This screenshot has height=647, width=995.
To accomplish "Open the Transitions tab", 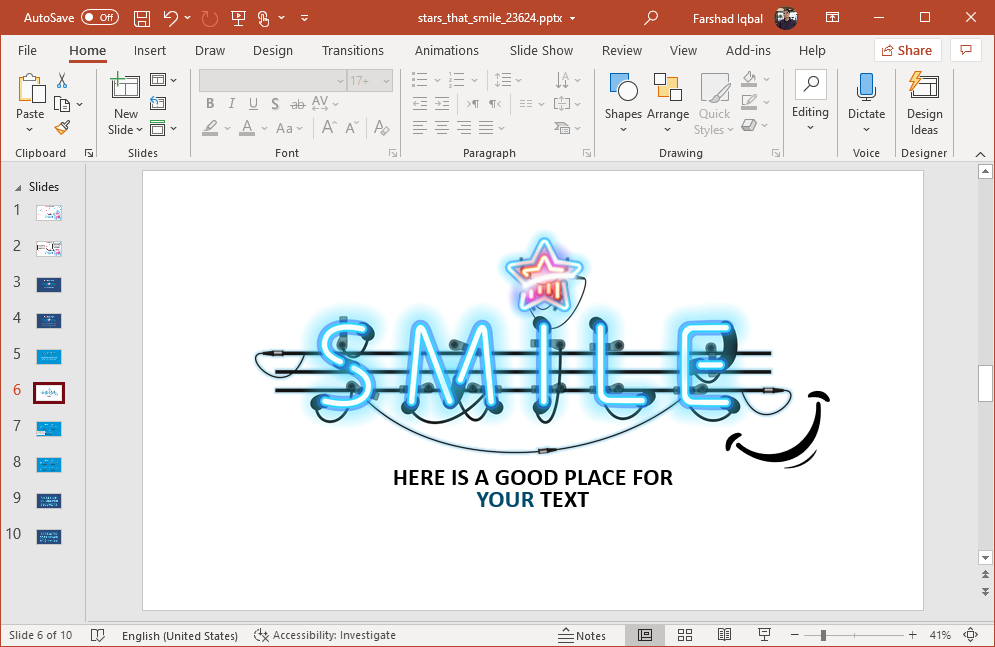I will (x=352, y=50).
